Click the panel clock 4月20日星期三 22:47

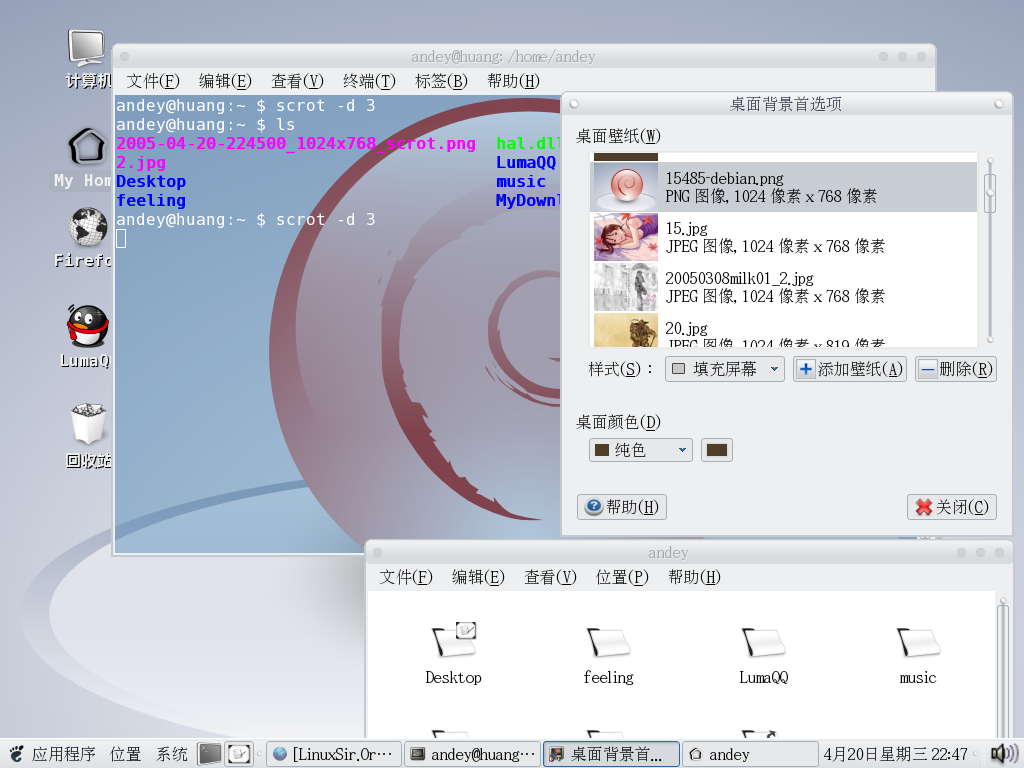(895, 754)
